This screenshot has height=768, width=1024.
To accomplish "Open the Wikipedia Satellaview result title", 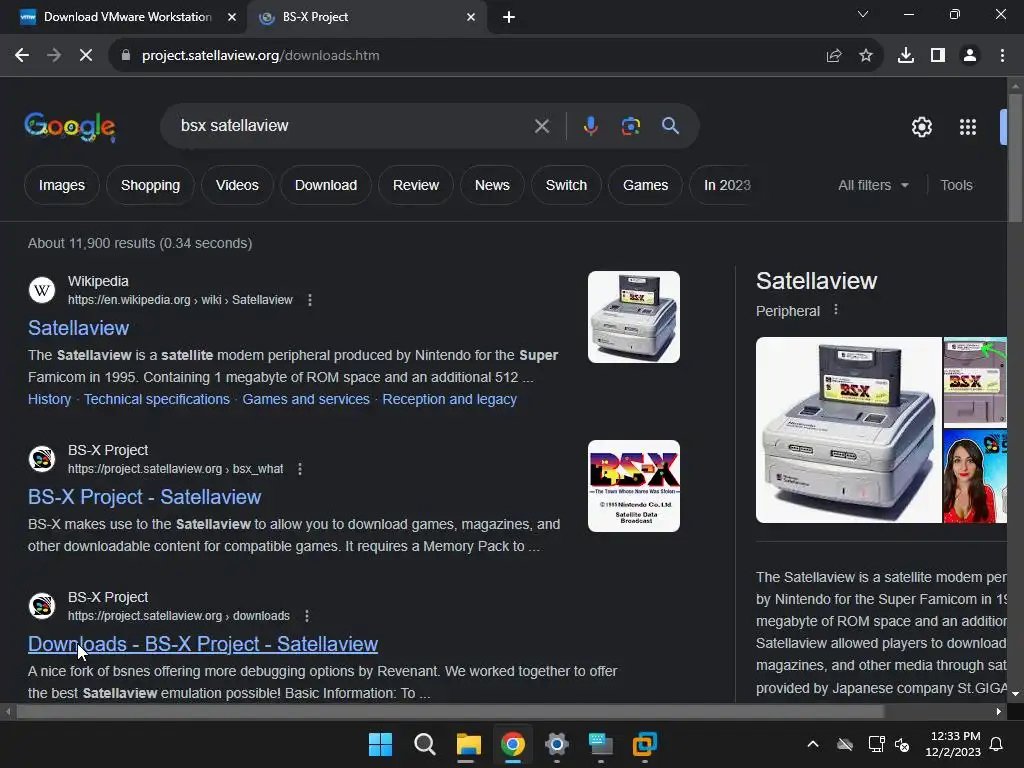I will click(78, 328).
